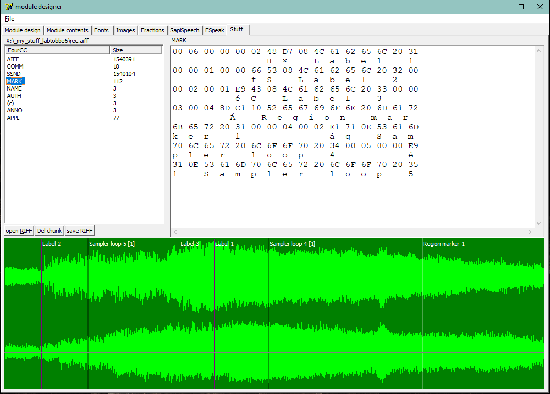
Task: Restore the module designer window
Action: pyautogui.click(x=522, y=6)
